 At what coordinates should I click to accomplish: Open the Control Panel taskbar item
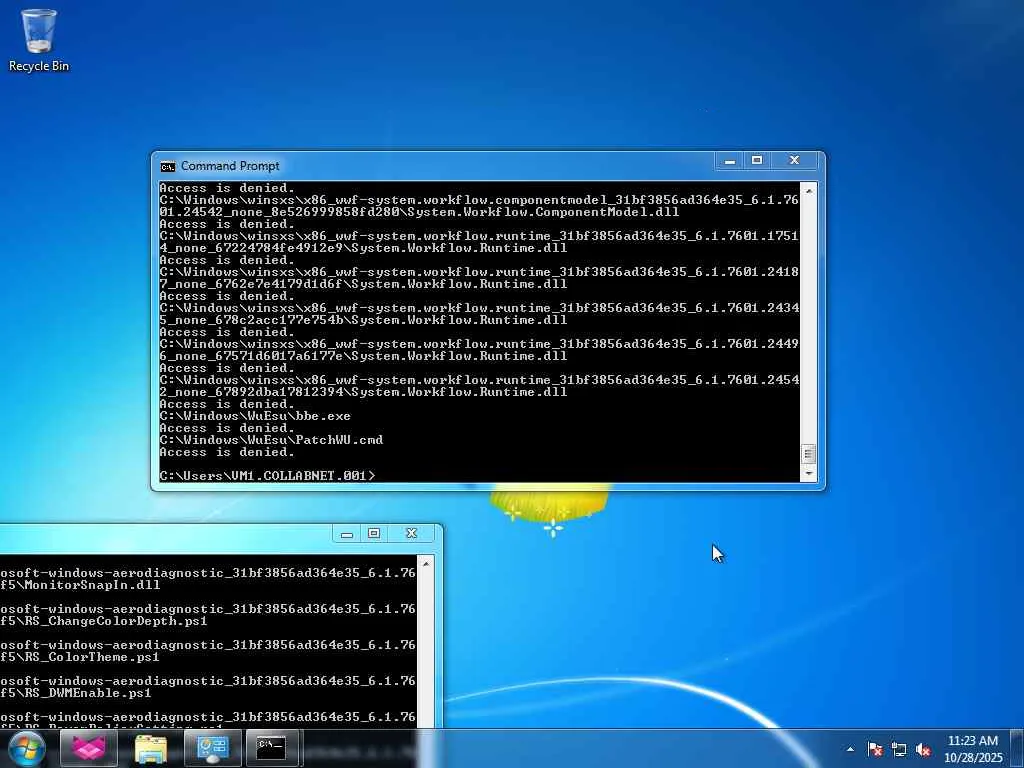(212, 748)
